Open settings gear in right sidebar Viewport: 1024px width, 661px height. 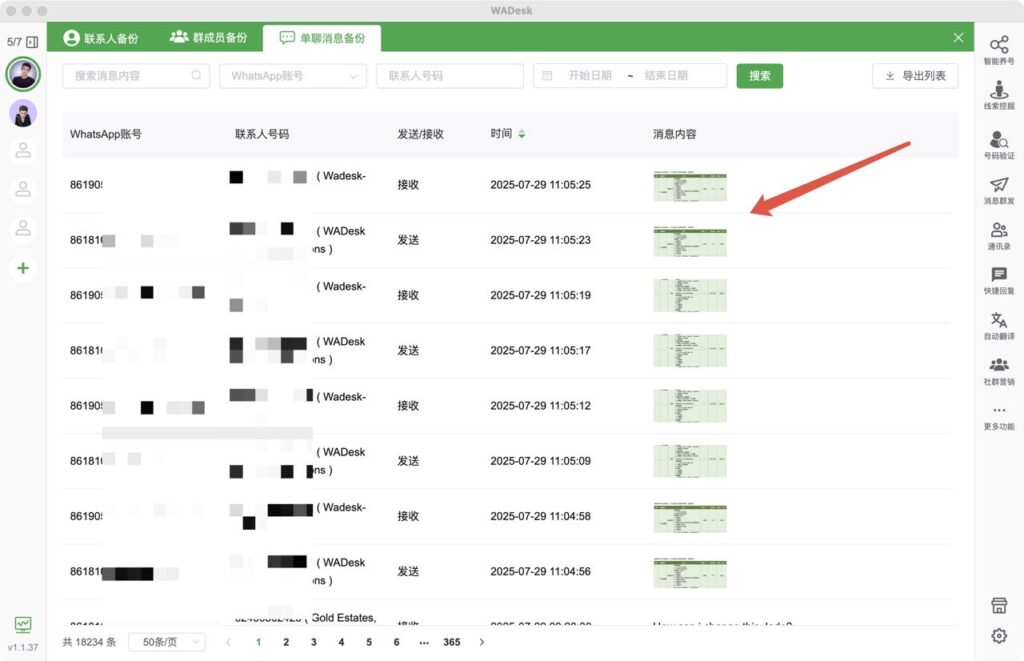coord(999,636)
